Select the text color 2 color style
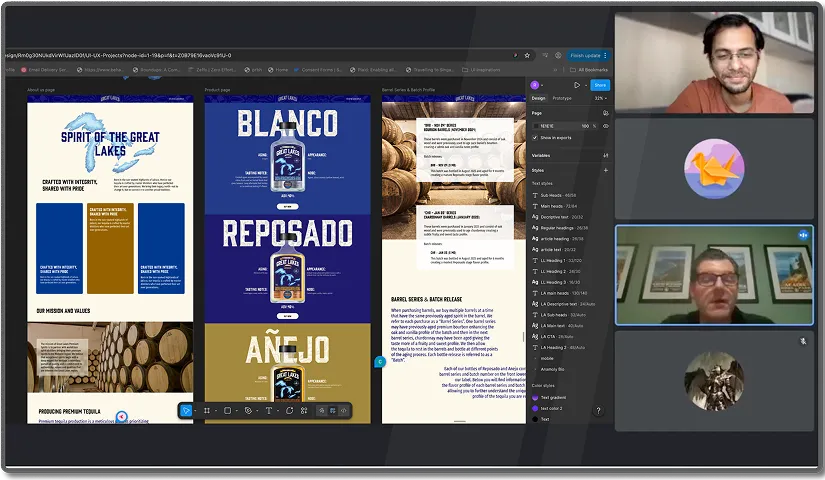The width and height of the screenshot is (825, 480). tap(547, 408)
